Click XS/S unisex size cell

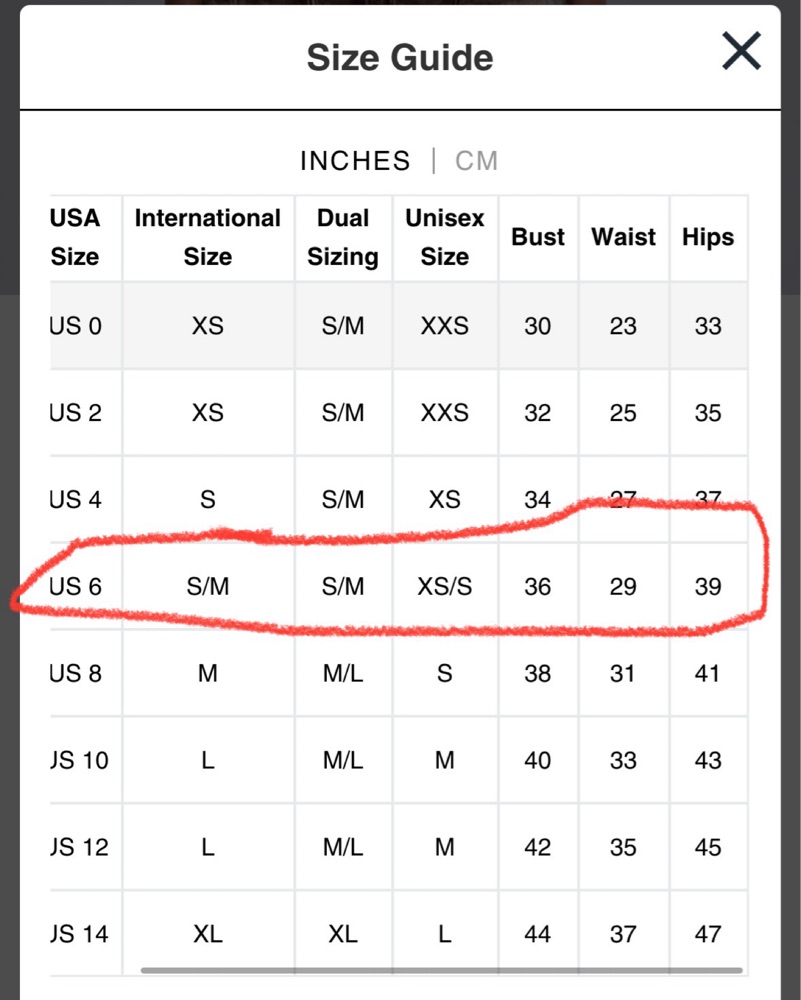point(445,587)
